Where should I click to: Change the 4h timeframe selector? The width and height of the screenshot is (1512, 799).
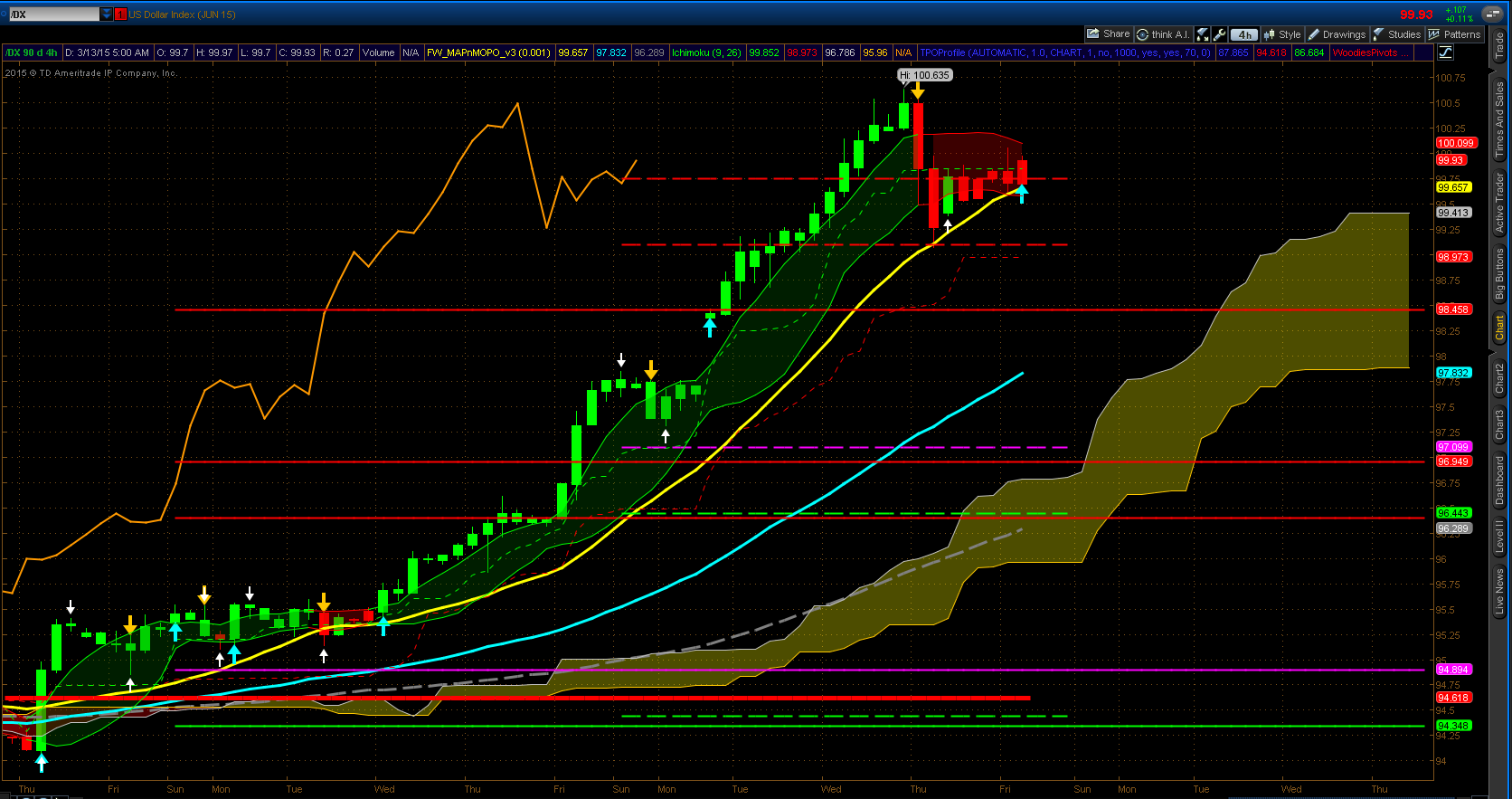[1244, 34]
